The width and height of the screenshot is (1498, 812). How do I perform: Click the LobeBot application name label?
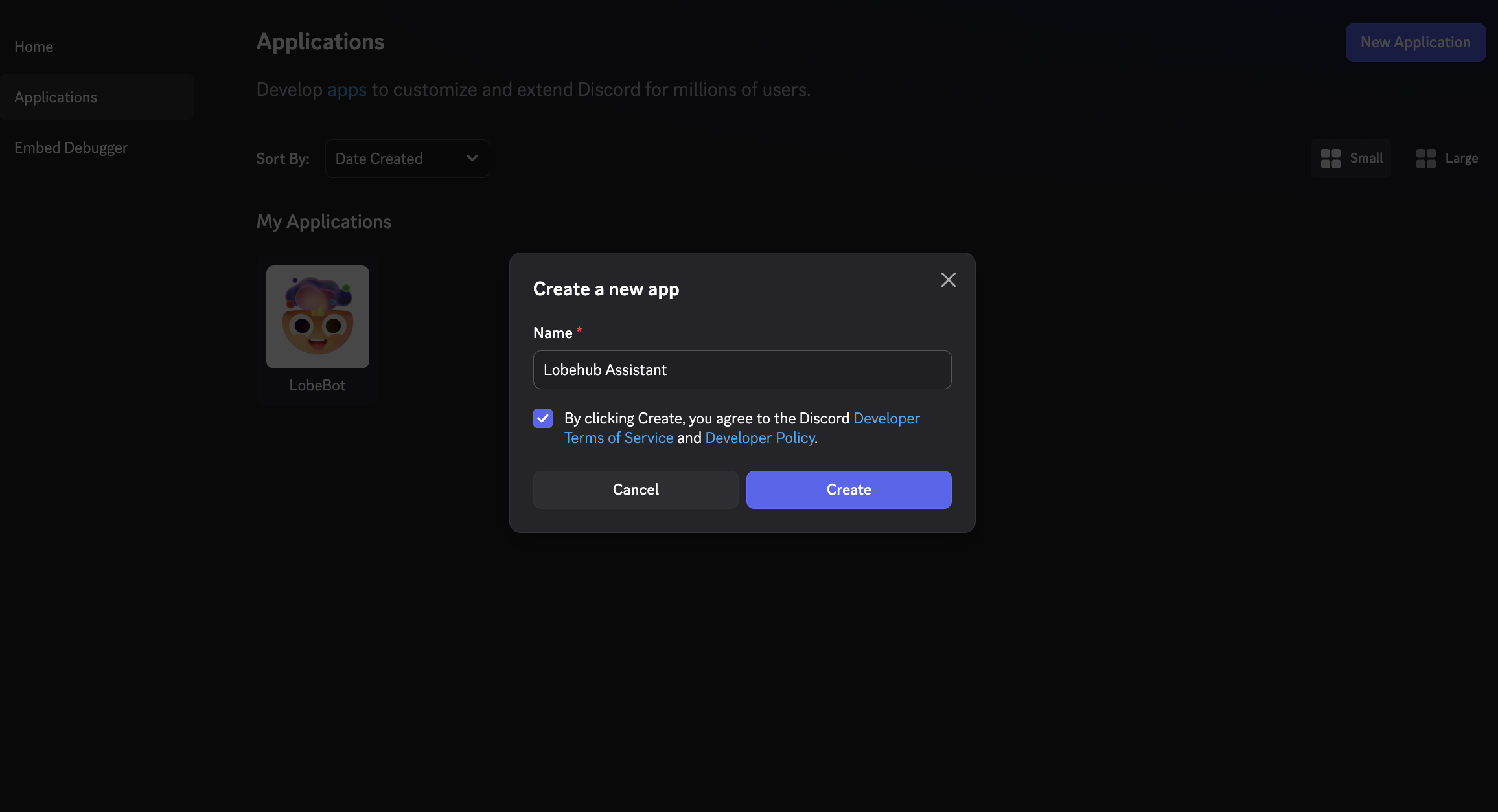(317, 385)
